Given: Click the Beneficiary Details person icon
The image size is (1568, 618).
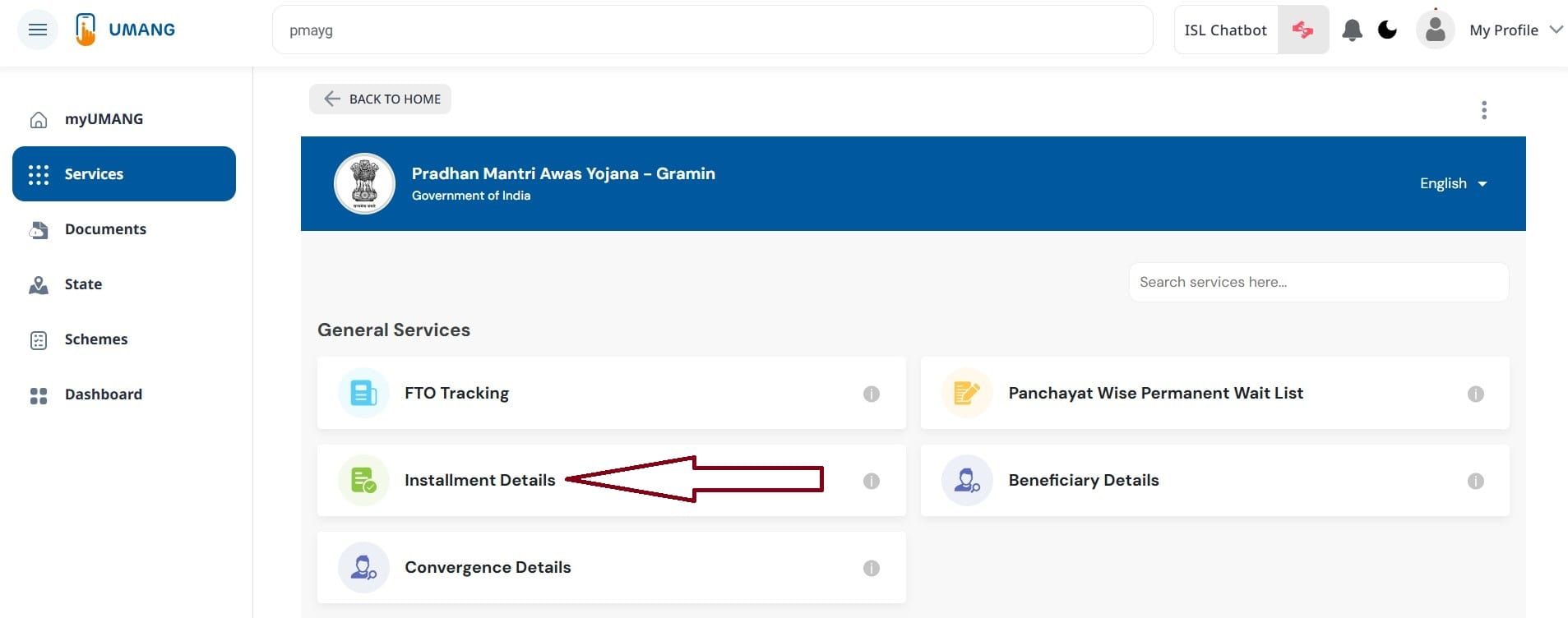Looking at the screenshot, I should pos(967,480).
